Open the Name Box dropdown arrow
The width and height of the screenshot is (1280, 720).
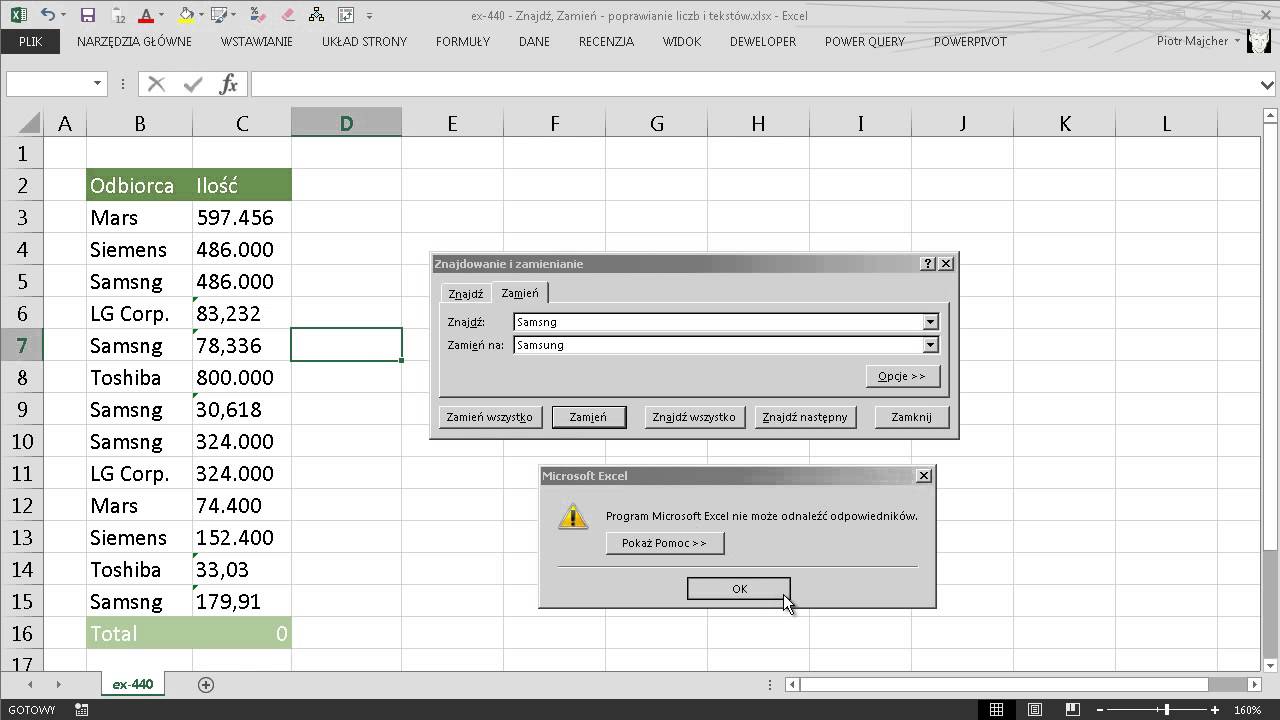pos(97,84)
